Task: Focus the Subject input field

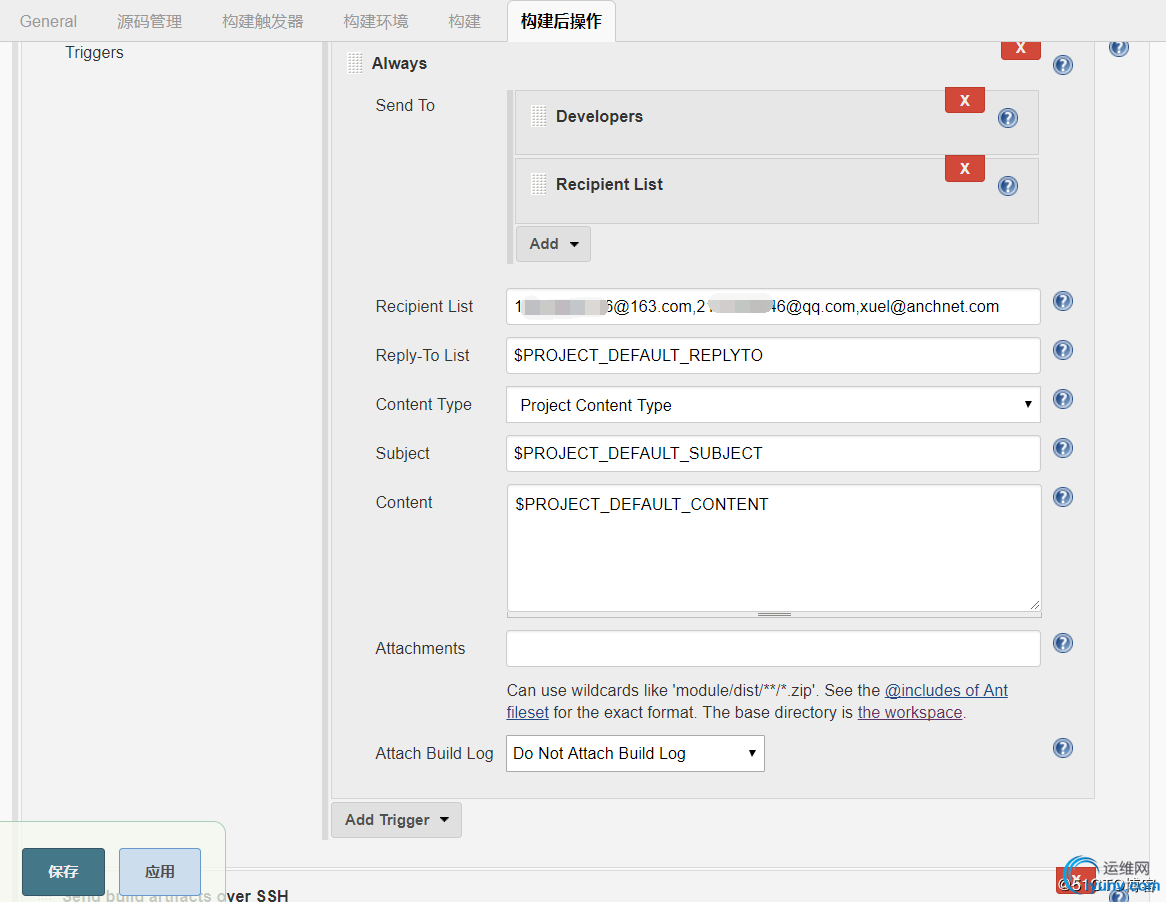Action: click(773, 454)
